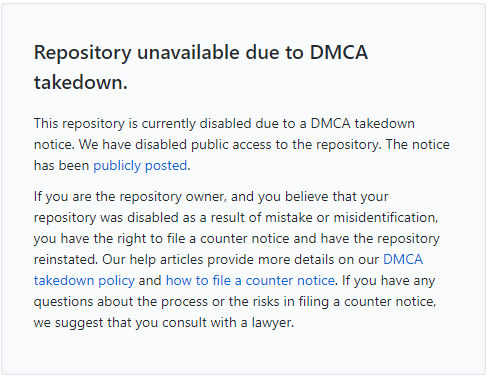Screen dimensions: 489x379
Task: Click the mistake or misidentification phrase
Action: point(351,218)
